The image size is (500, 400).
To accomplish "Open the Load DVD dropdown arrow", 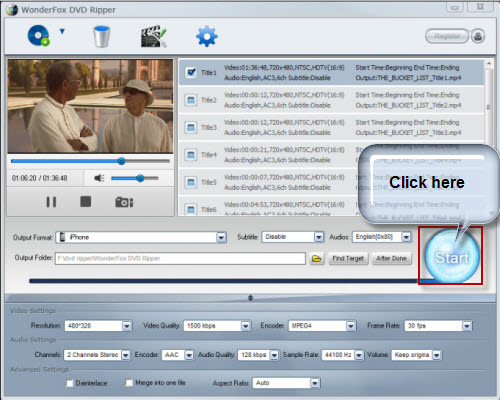I will [62, 32].
